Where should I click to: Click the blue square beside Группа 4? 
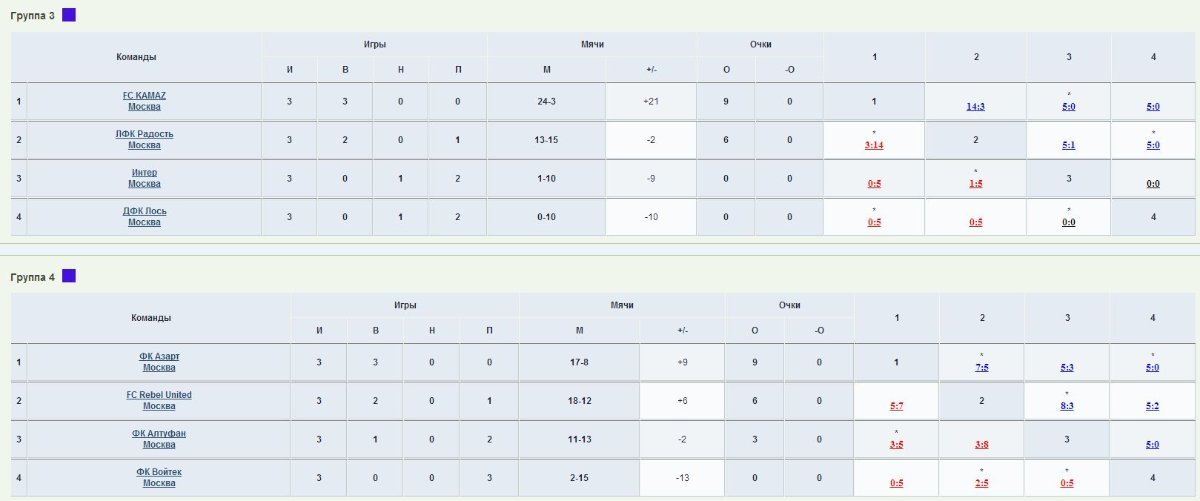68,276
